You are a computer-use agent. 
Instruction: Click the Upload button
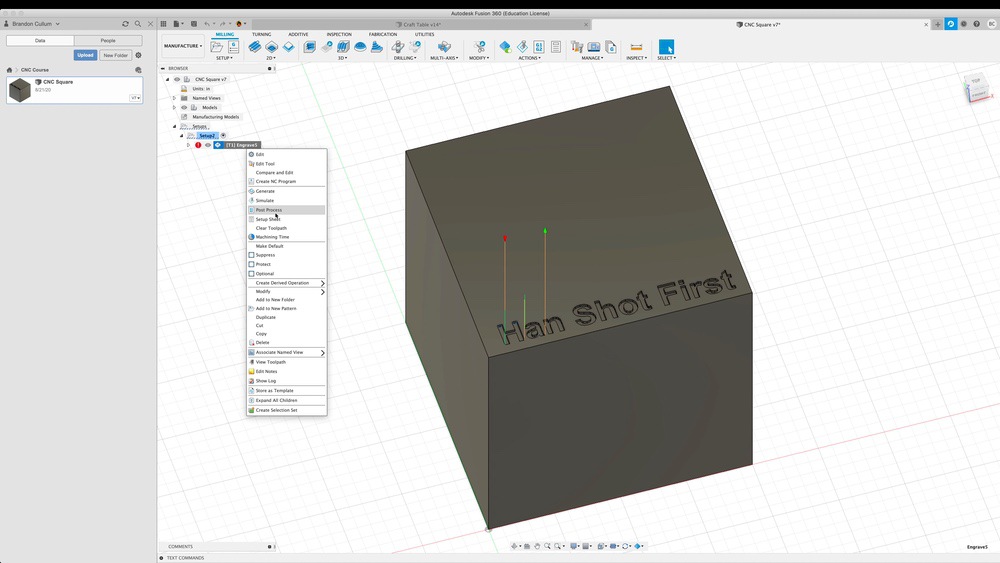[85, 55]
